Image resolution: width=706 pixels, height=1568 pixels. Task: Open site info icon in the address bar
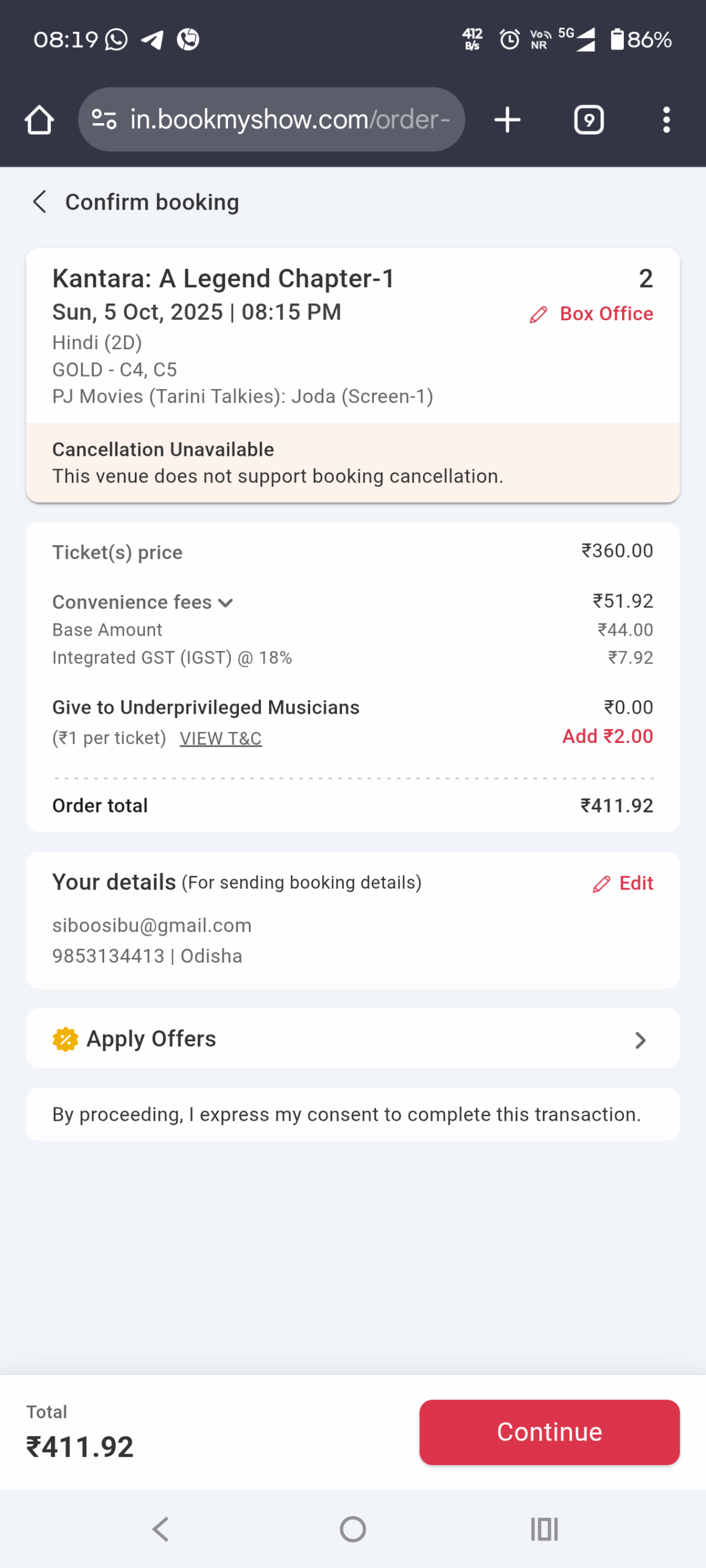point(104,119)
